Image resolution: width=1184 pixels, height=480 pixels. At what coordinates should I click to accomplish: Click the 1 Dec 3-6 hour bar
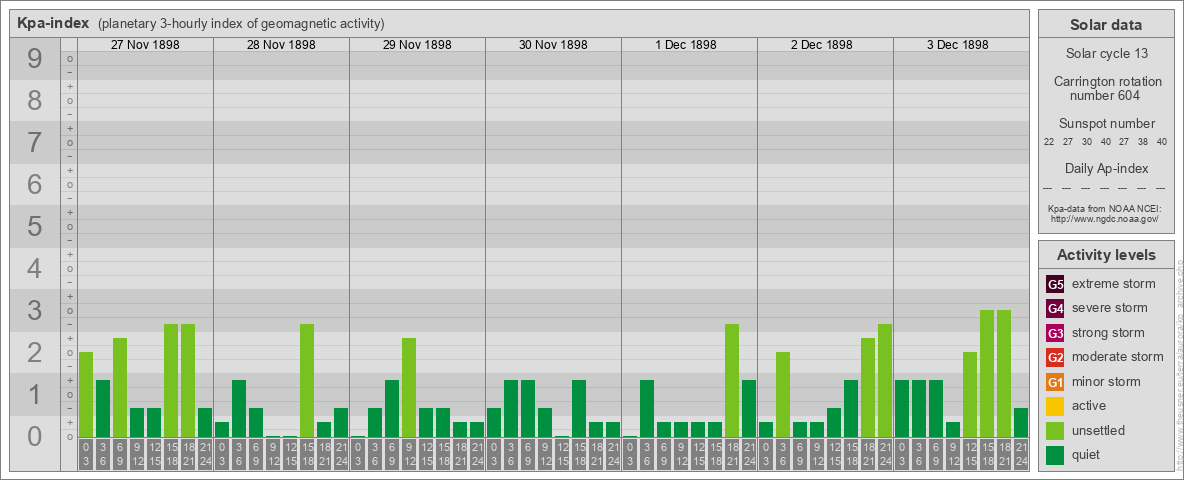[x=647, y=408]
